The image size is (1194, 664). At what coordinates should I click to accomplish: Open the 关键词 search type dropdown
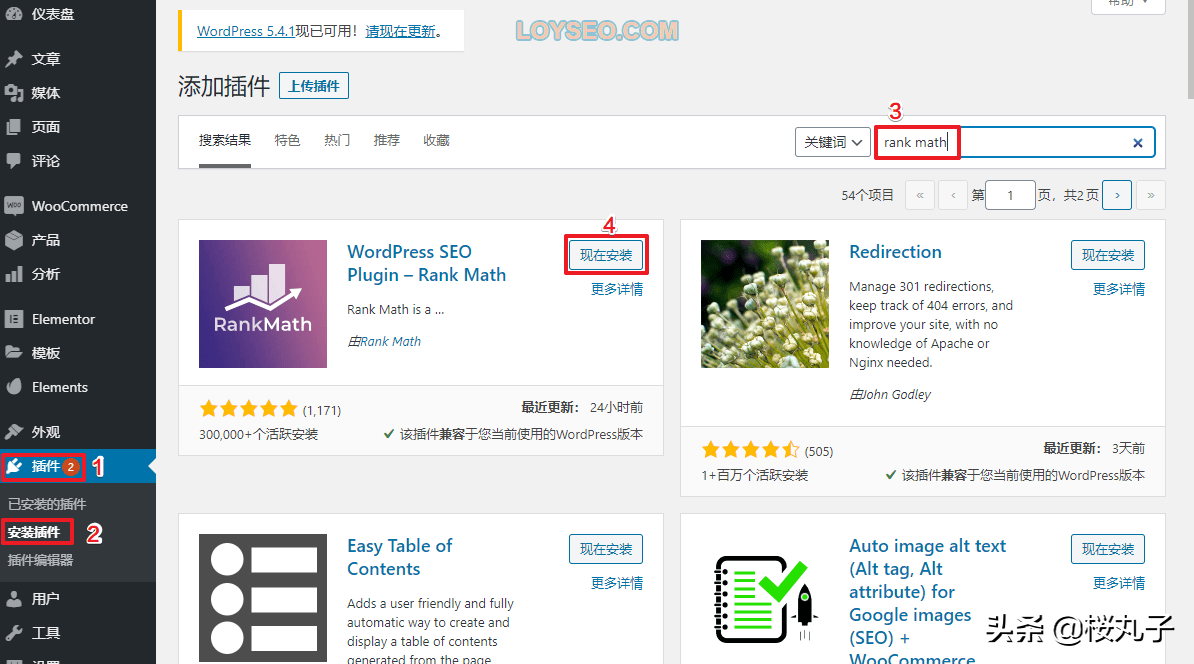(832, 143)
